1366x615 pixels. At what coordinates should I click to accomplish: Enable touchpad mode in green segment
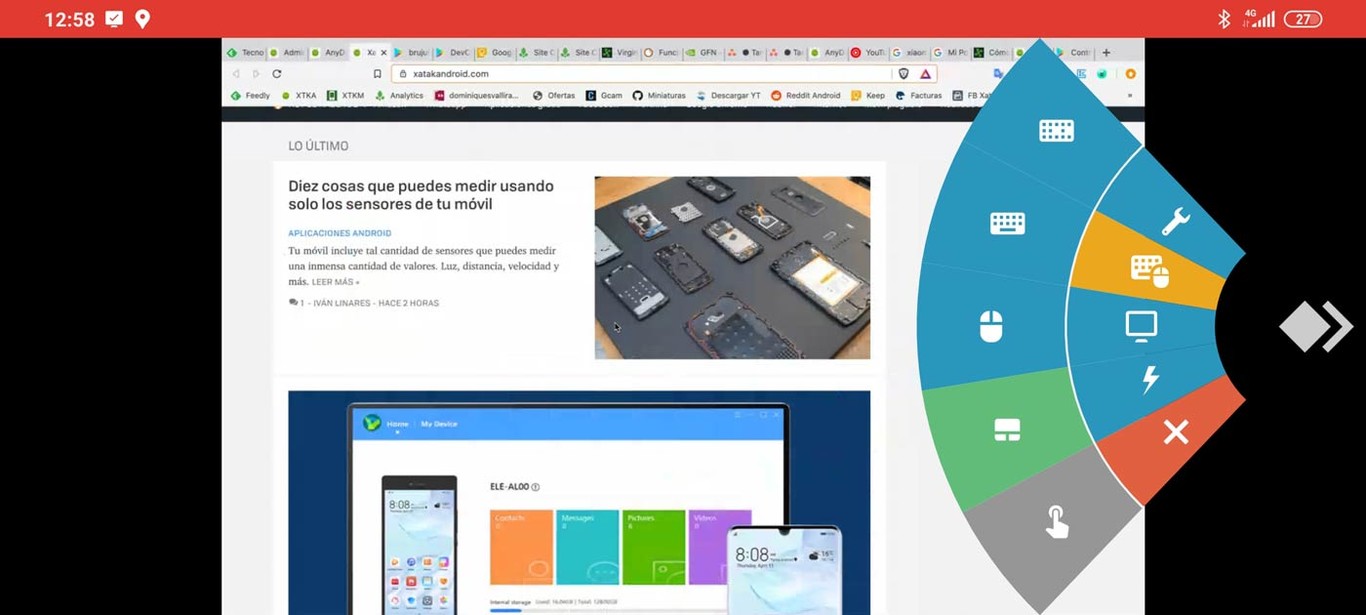pos(1006,430)
